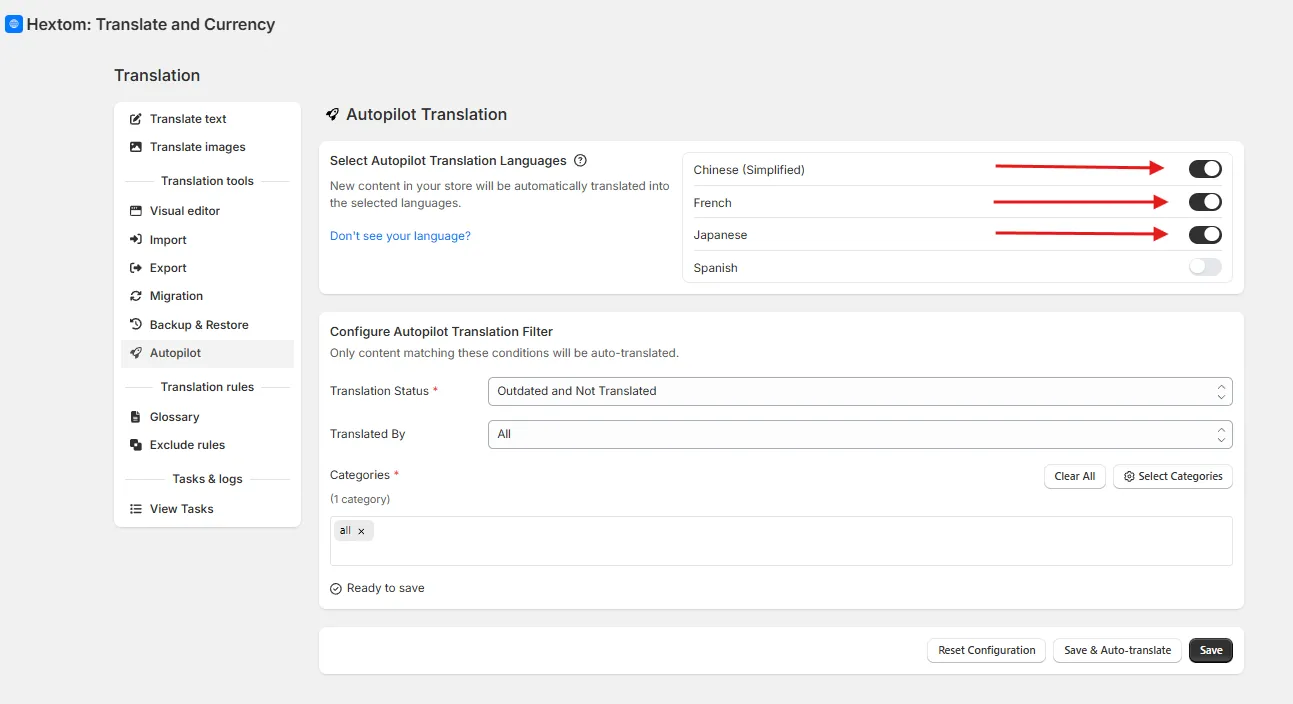Click the Select Categories button
This screenshot has width=1293, height=704.
(x=1173, y=477)
